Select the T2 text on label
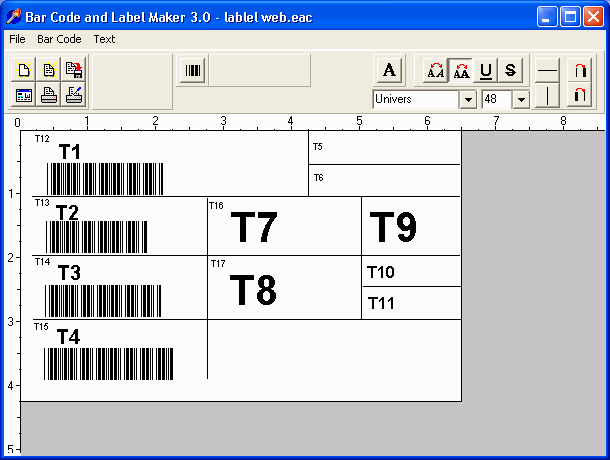Viewport: 610px width, 460px height. 67,212
